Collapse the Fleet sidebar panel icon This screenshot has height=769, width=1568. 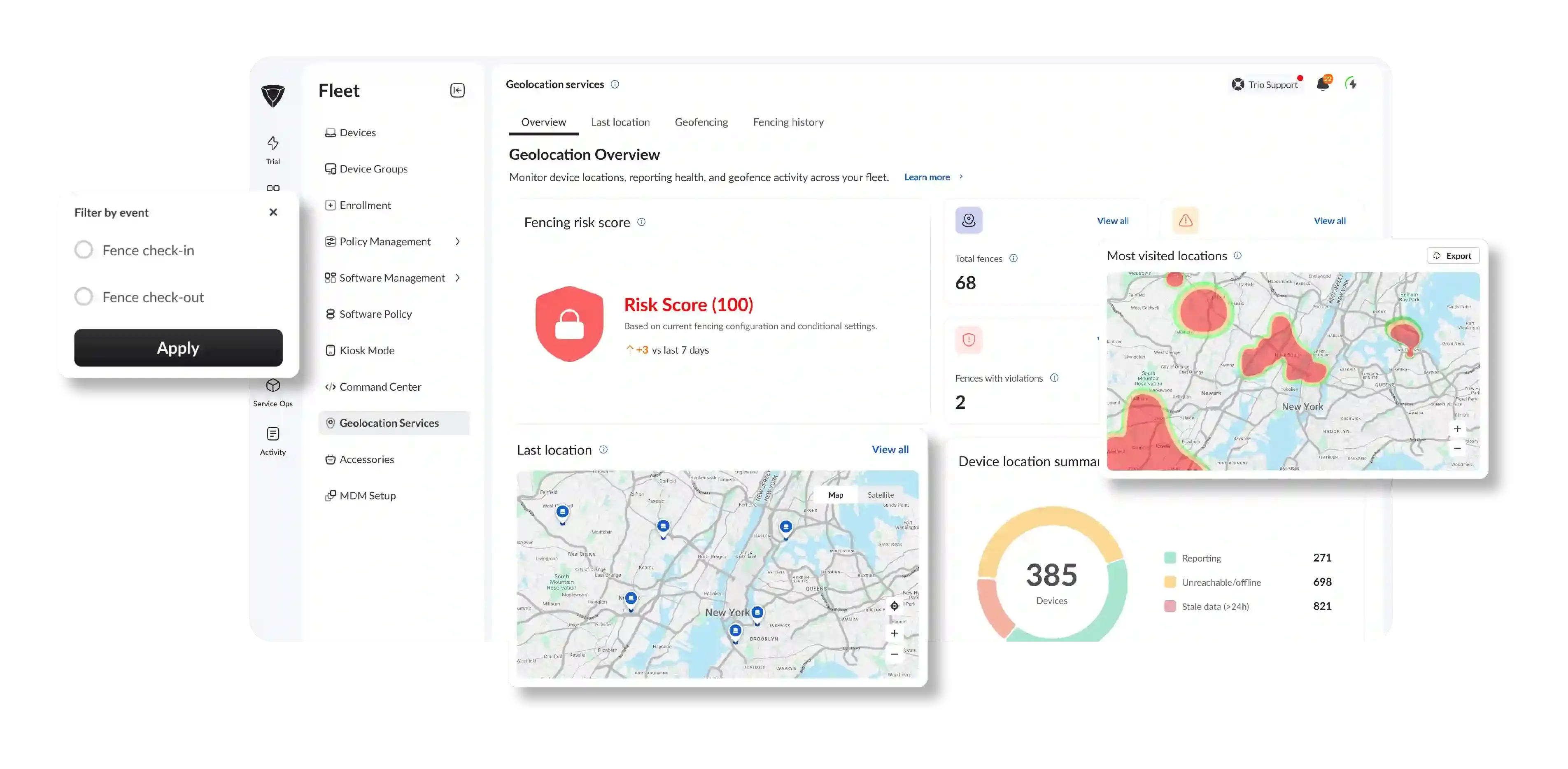point(457,90)
